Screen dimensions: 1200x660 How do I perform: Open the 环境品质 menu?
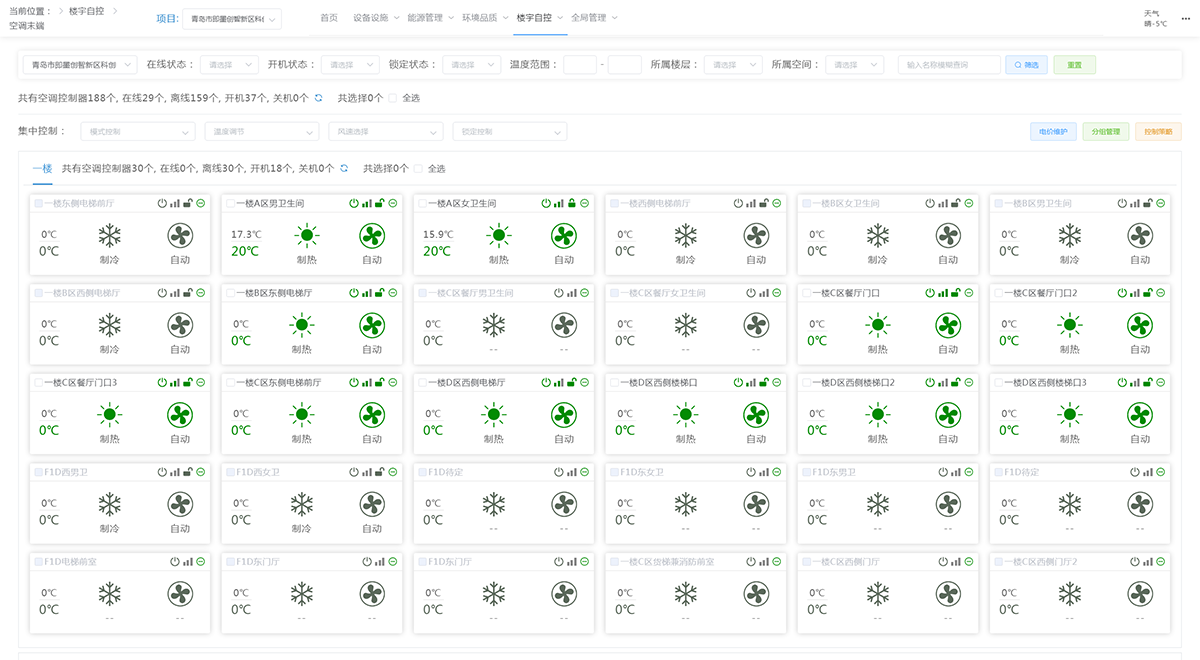click(x=484, y=18)
